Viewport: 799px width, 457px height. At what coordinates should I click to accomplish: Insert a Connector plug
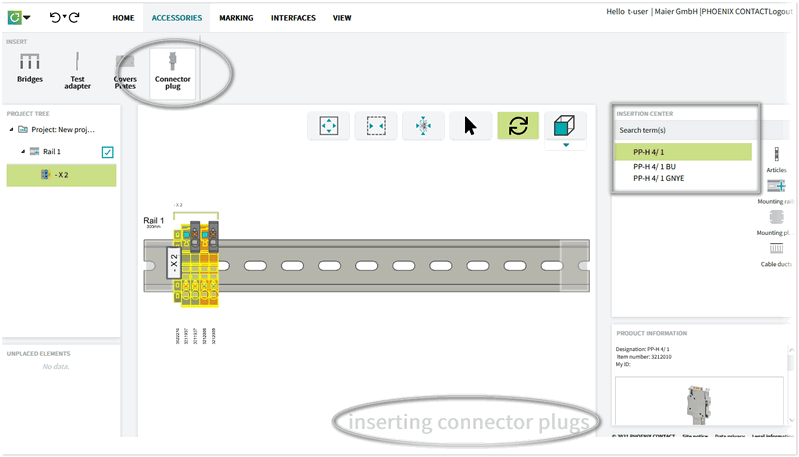(172, 68)
